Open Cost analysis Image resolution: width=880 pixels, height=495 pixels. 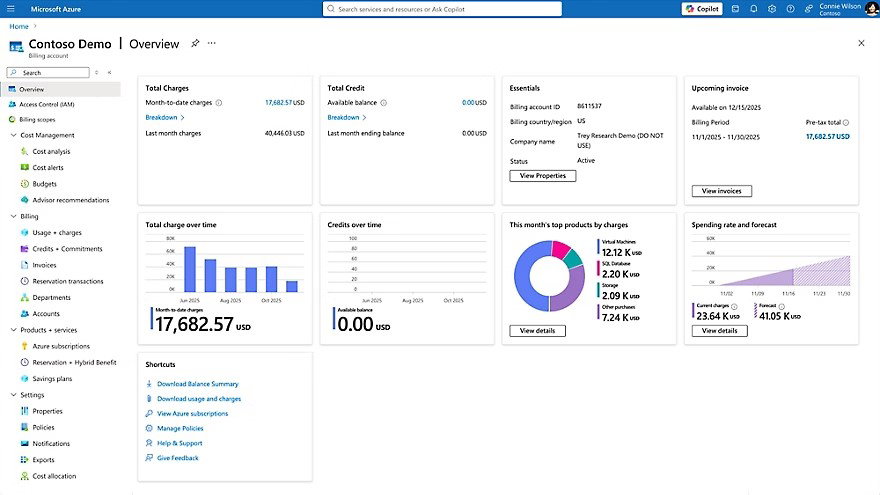pos(51,152)
